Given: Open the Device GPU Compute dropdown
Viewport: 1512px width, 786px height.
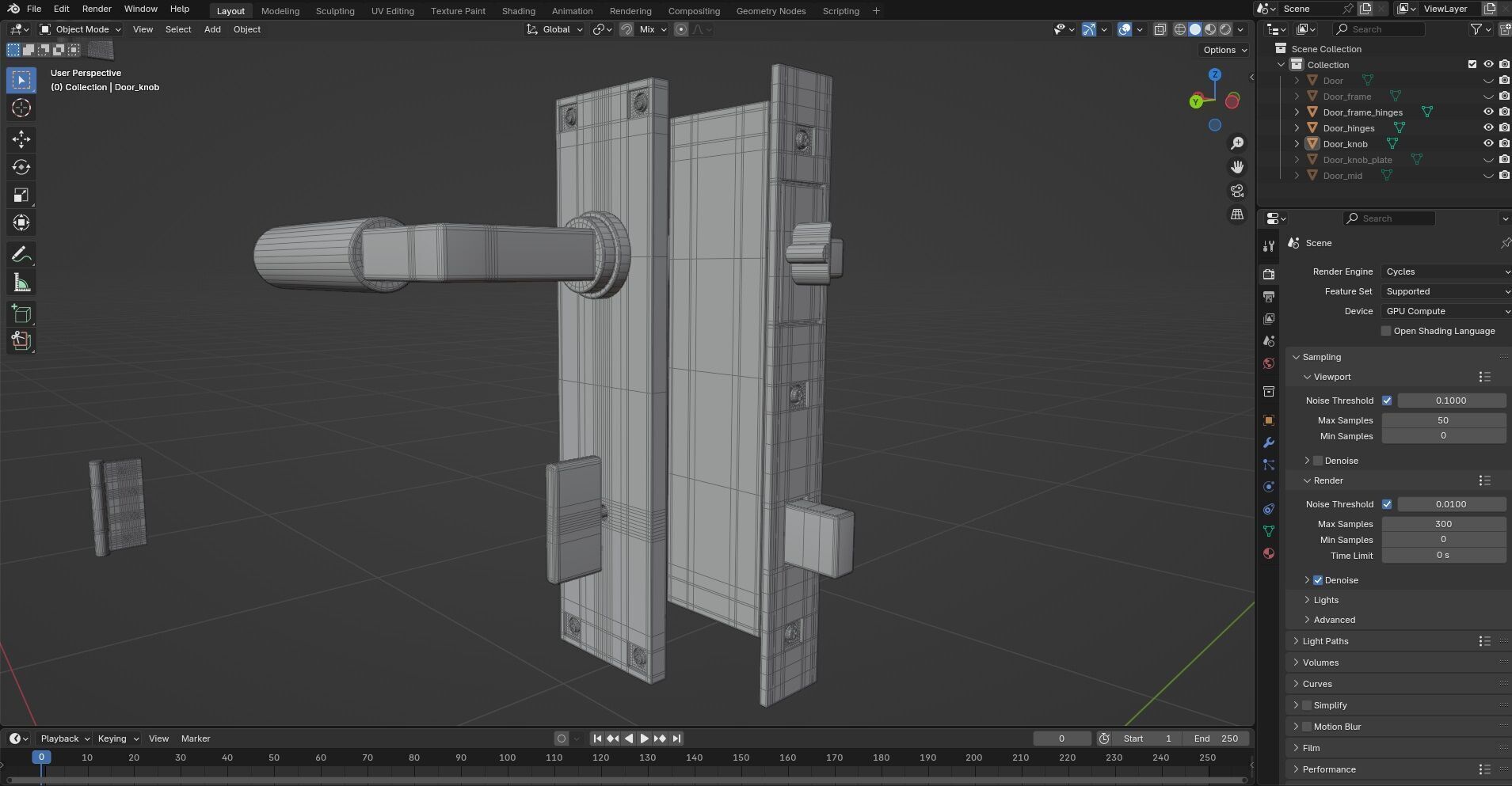Looking at the screenshot, I should pos(1446,311).
